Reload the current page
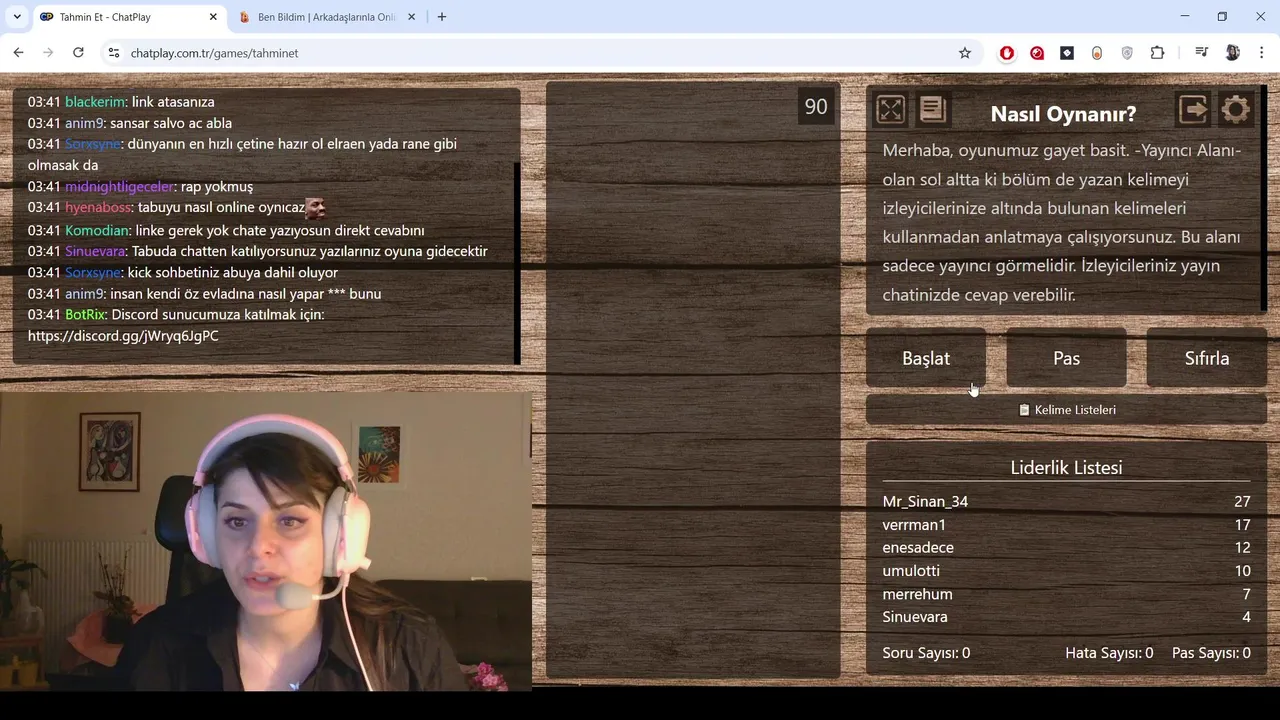Image resolution: width=1280 pixels, height=720 pixels. (x=78, y=53)
